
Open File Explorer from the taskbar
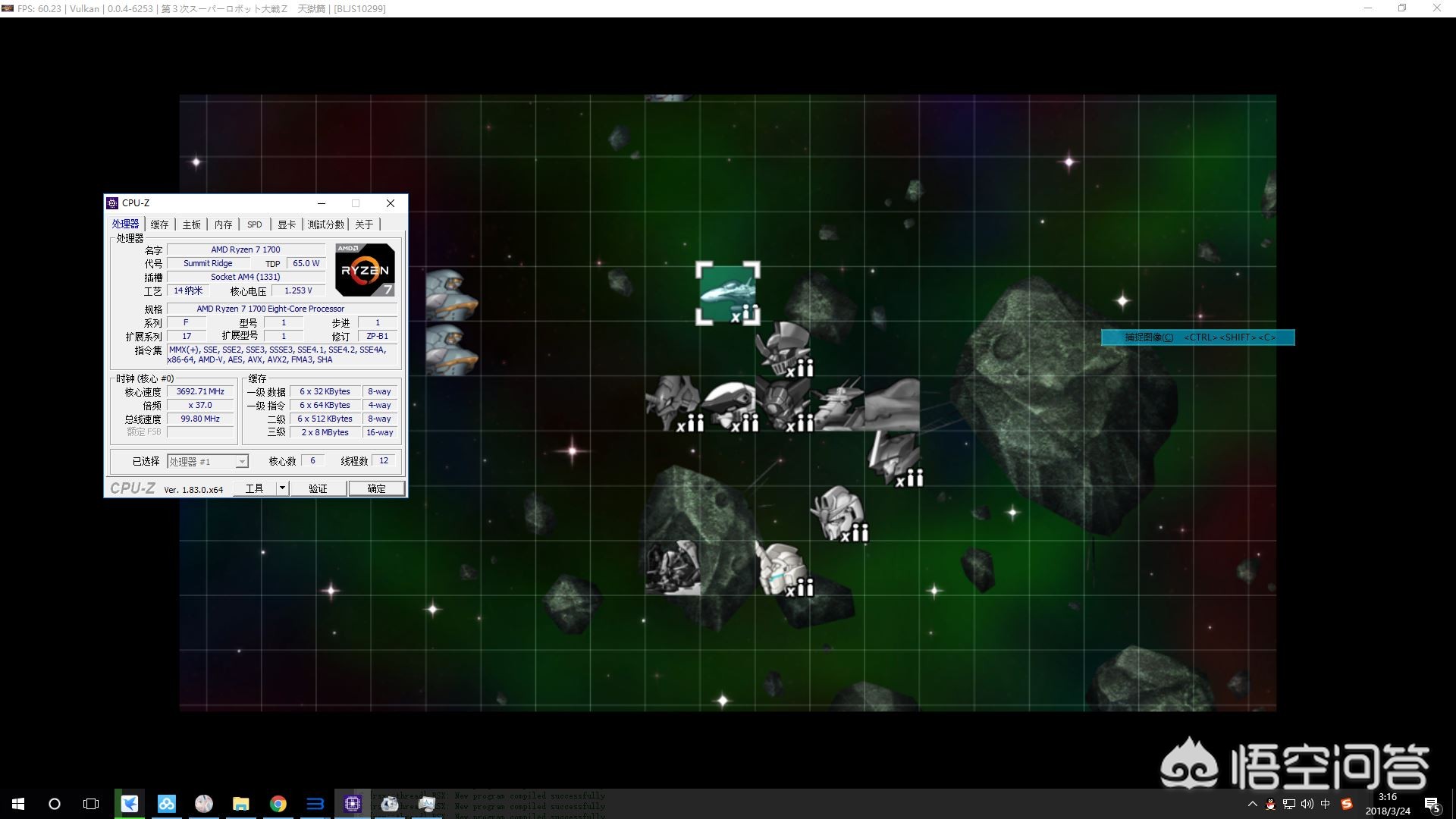pos(241,804)
